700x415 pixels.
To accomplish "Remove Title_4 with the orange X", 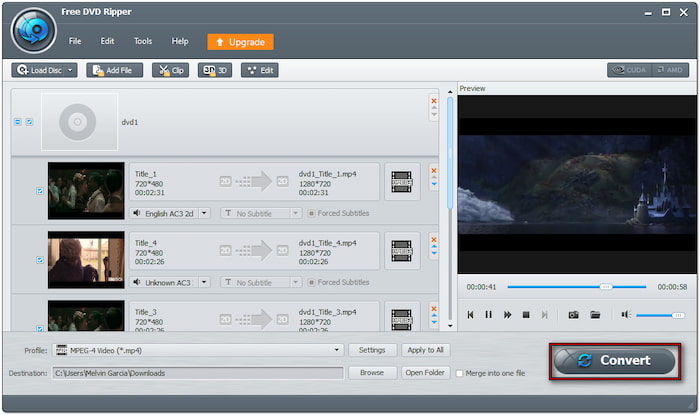I will [433, 240].
